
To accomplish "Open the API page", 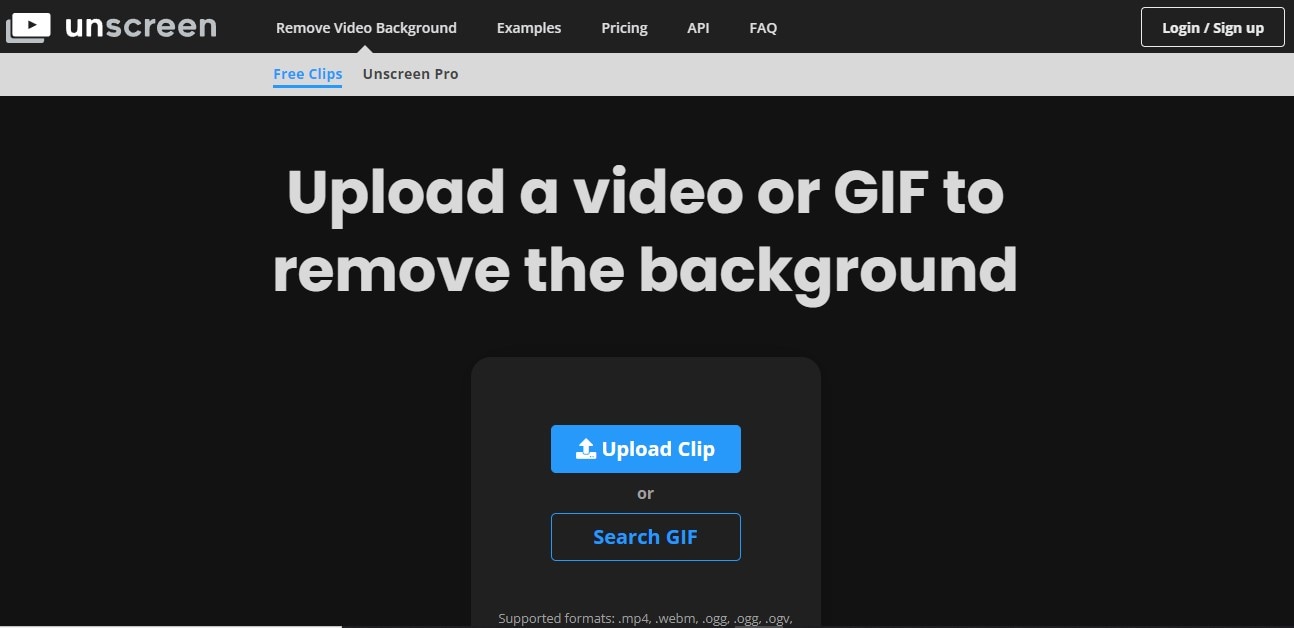I will [x=698, y=28].
